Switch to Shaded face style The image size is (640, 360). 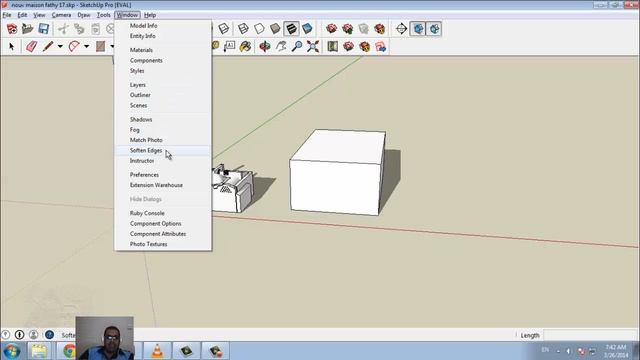pyautogui.click(x=275, y=29)
